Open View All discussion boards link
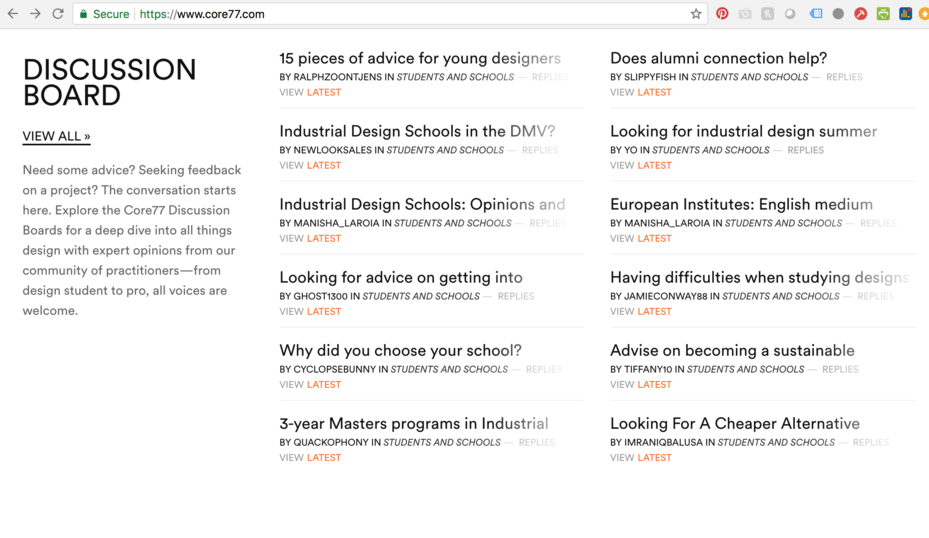Viewport: 929px width, 538px height. 56,136
